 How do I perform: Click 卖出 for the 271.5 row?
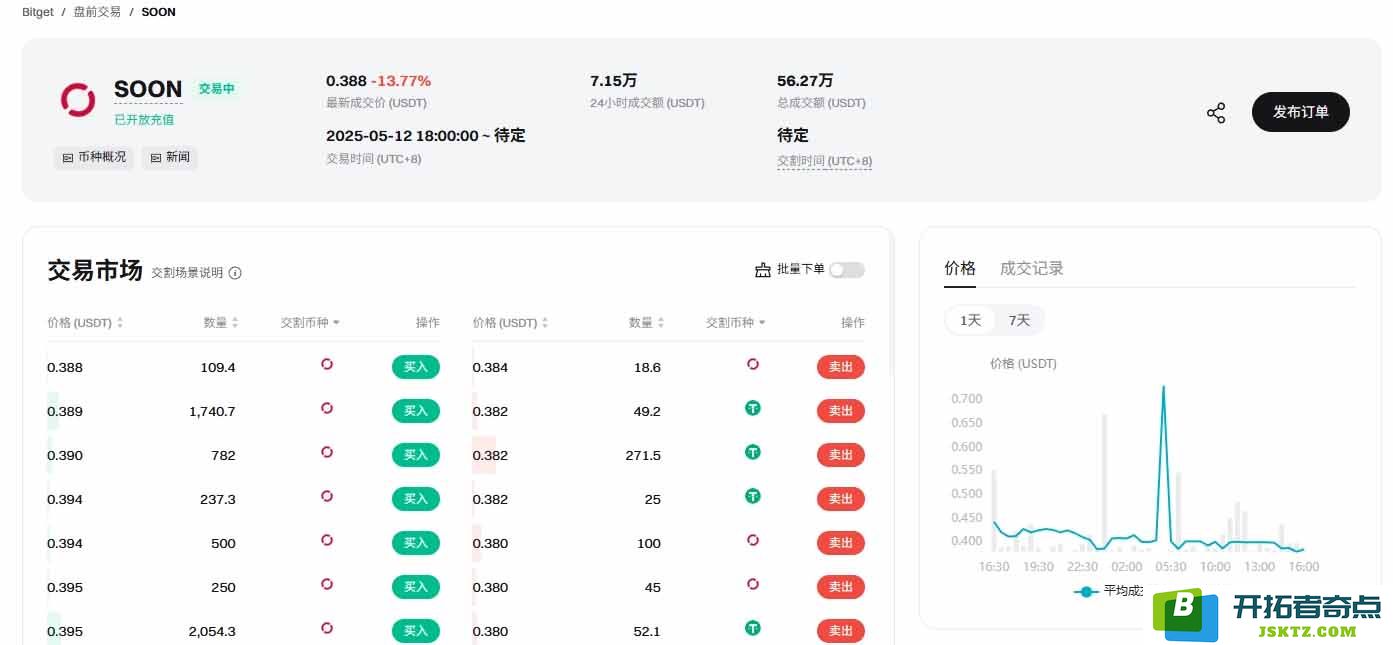pos(841,455)
